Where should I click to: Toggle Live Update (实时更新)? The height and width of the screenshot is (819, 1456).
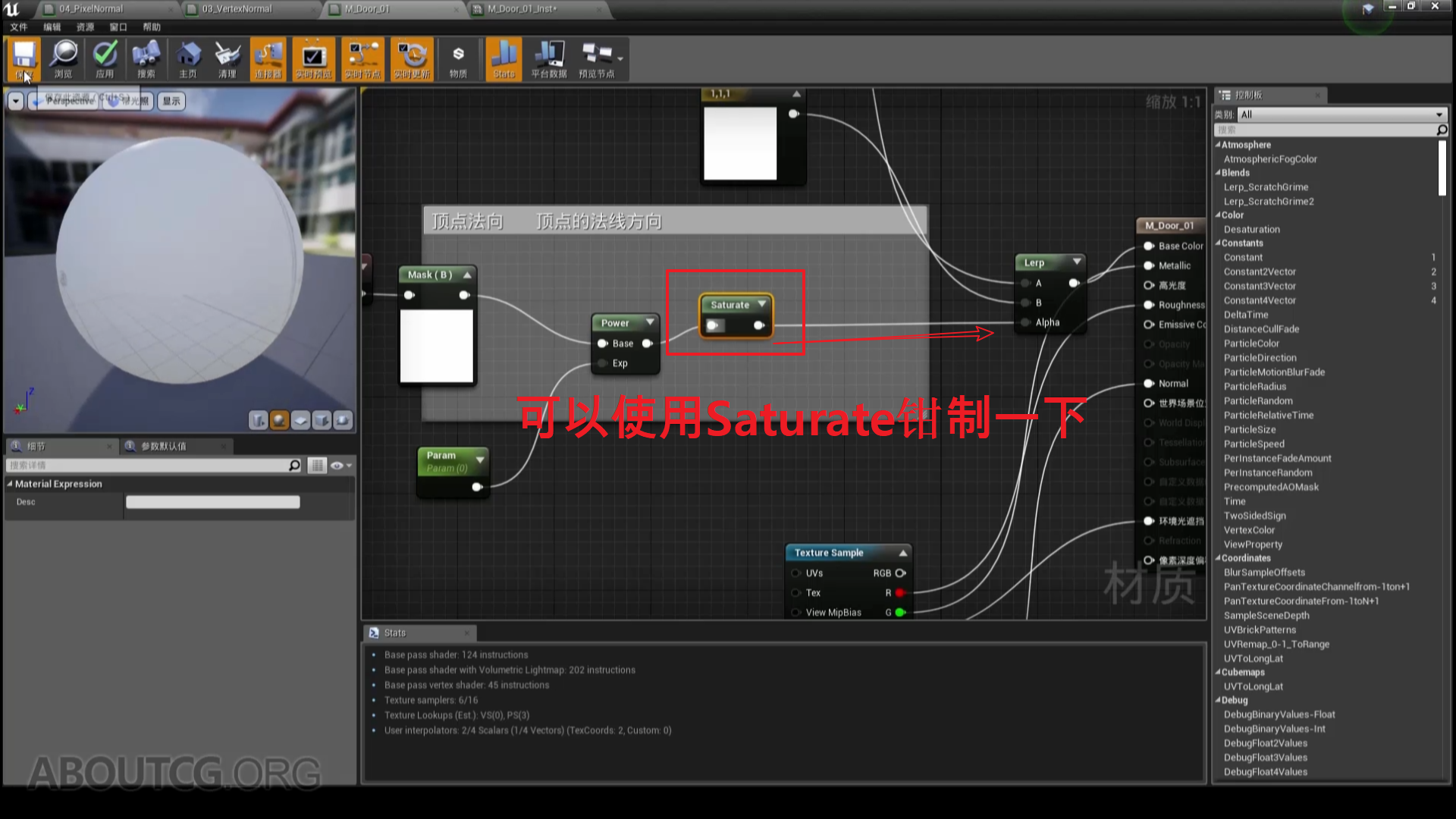click(x=412, y=58)
